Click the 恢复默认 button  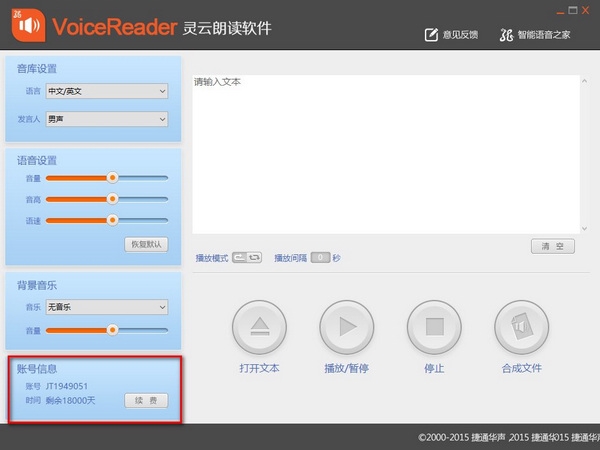[146, 244]
